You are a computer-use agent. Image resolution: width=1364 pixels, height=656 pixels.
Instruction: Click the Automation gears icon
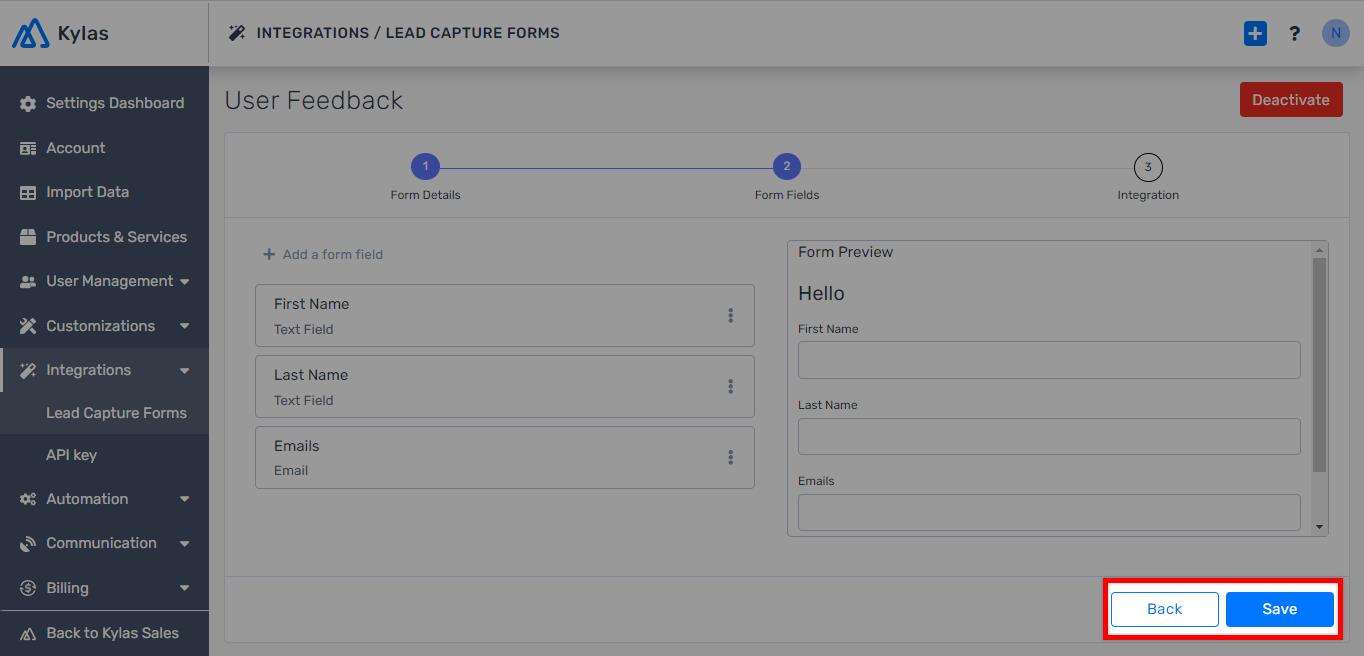(28, 499)
